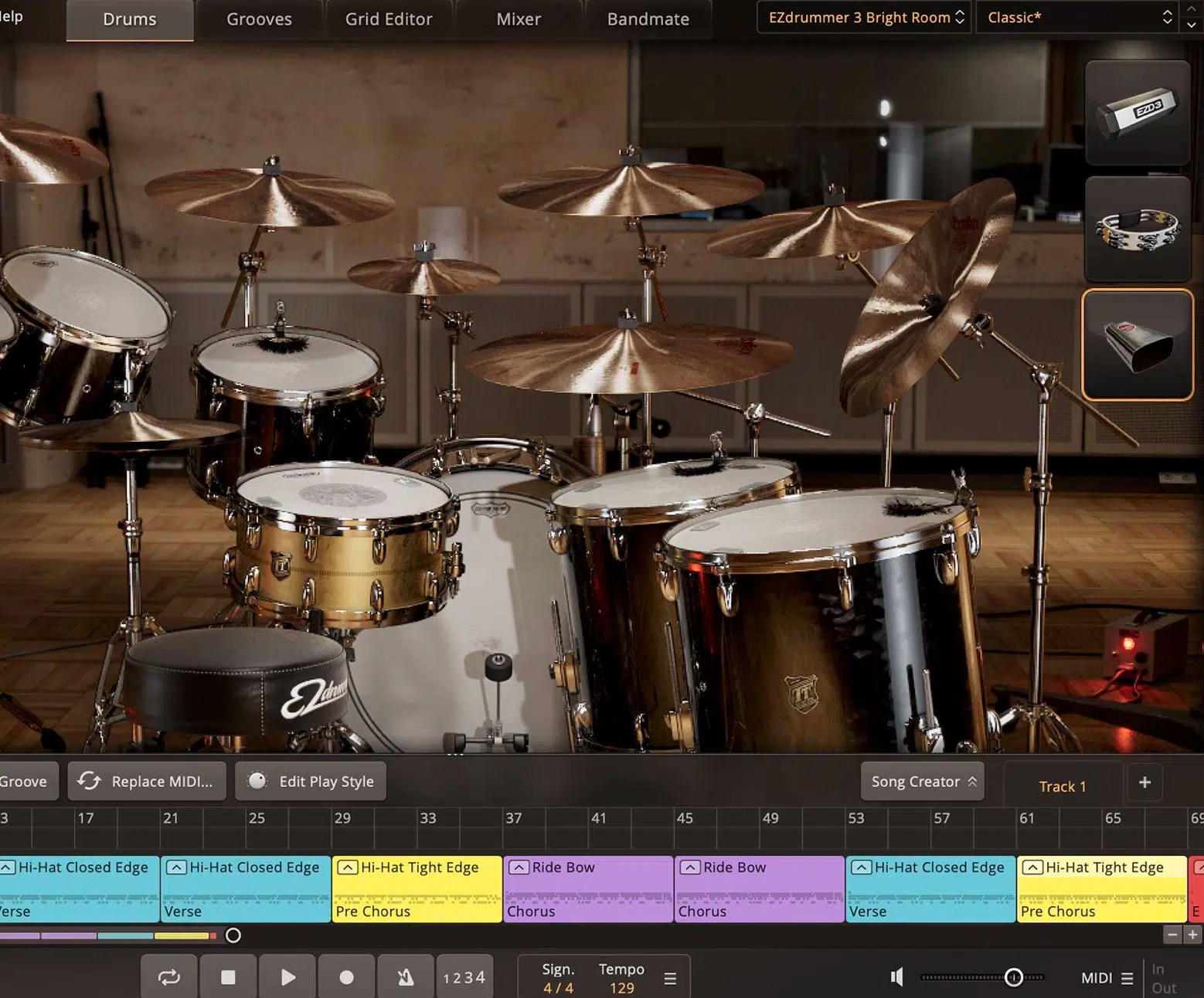Screen dimensions: 1204x998
Task: Select the tambourine instrument thumbnail
Action: [x=1137, y=229]
